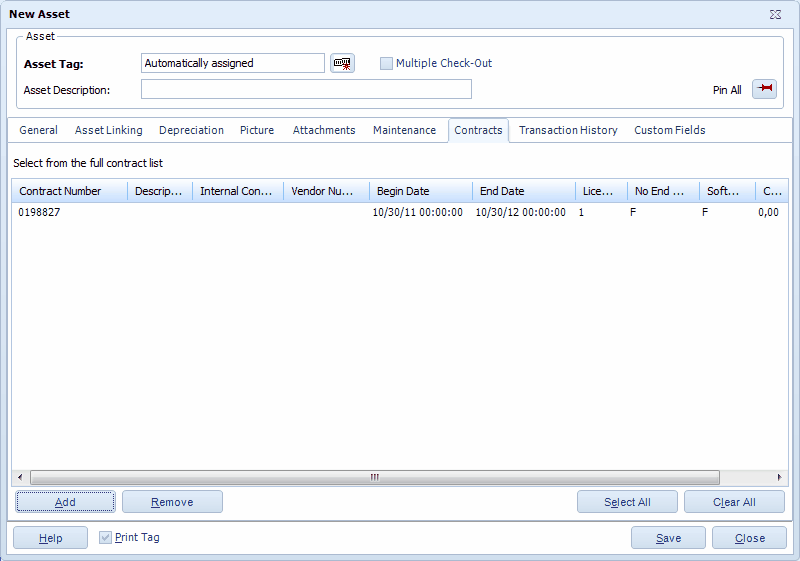
Task: Select contract row 0198827
Action: [x=40, y=213]
